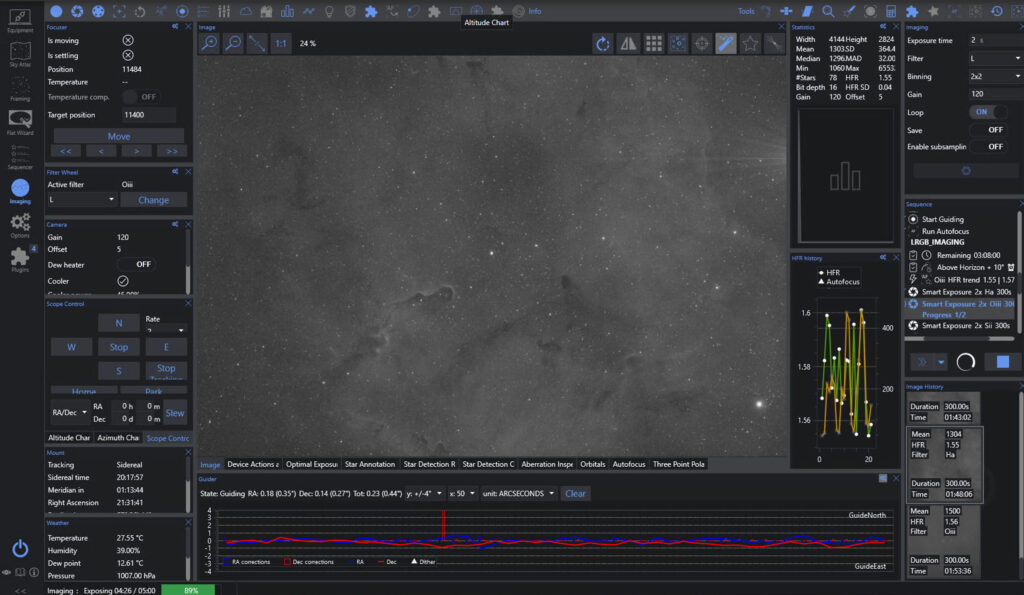
Task: Set image zoom to 1:1
Action: tap(281, 43)
